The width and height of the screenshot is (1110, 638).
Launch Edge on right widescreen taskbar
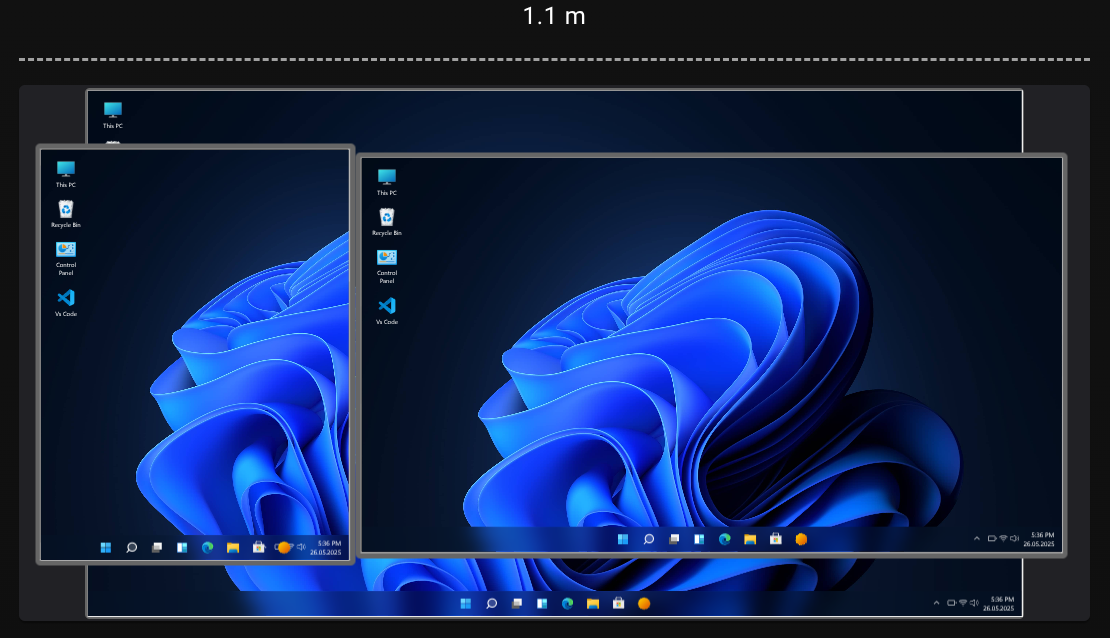point(725,539)
